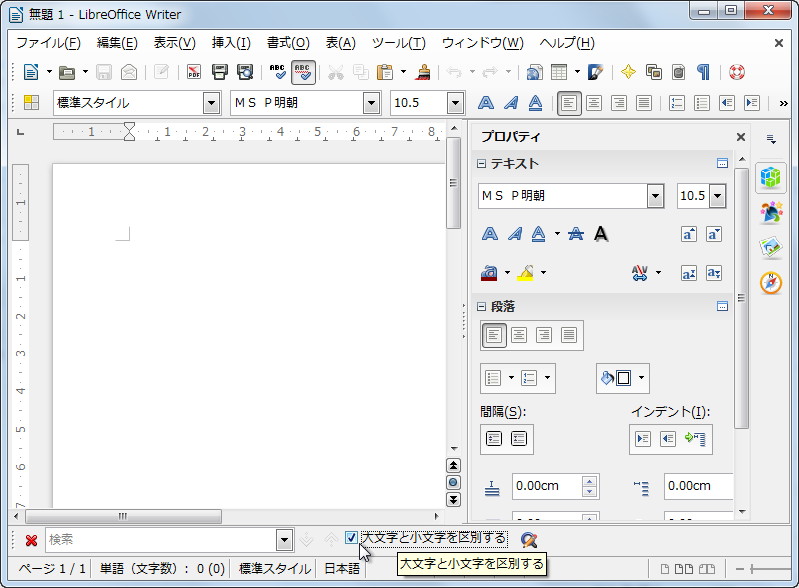This screenshot has height=588, width=799.
Task: Apply strikethrough in the sidebar text panel
Action: click(576, 234)
